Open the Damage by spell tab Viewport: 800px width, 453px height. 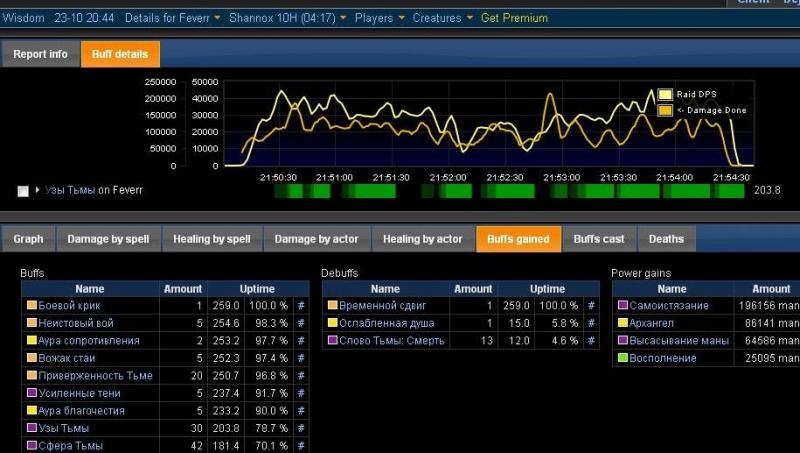(x=108, y=239)
